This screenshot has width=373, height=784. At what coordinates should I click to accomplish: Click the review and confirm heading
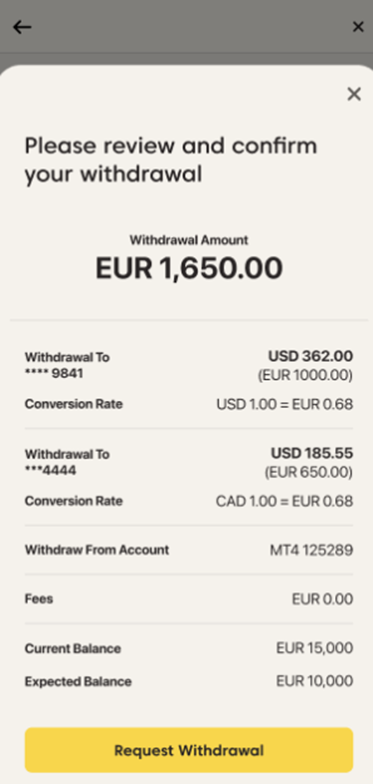click(171, 160)
